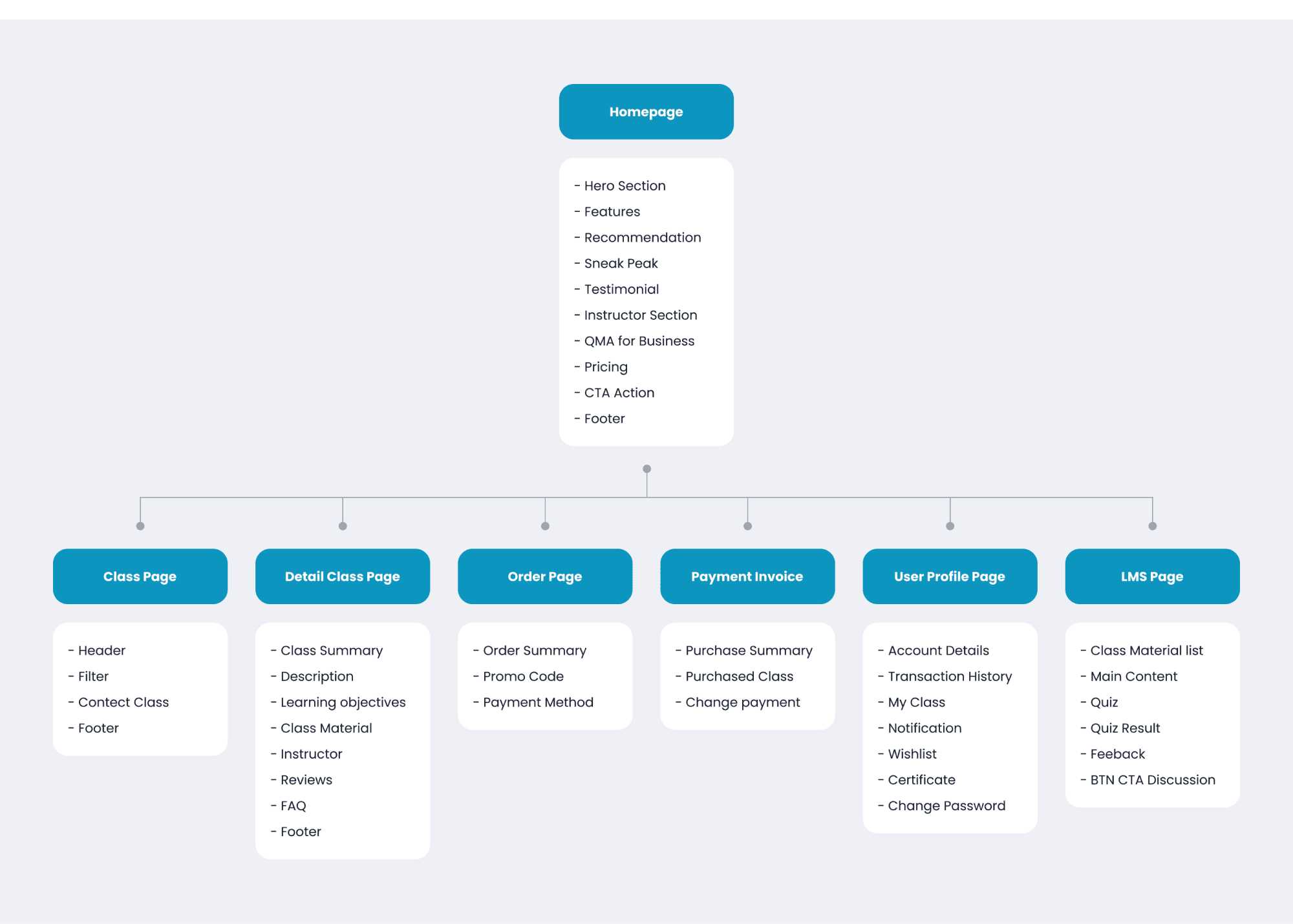The image size is (1293, 924).
Task: Select the 'Certificate' entry
Action: pos(917,780)
